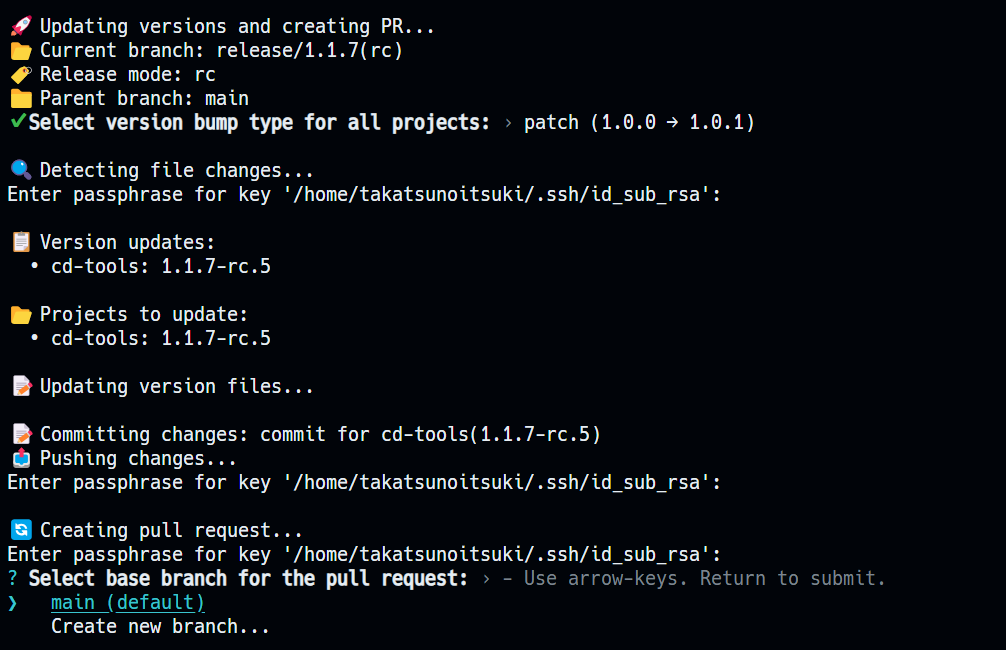The image size is (1006, 650).
Task: Click the patch (1.0.0 → 1.0.1) selection text
Action: [x=639, y=123]
